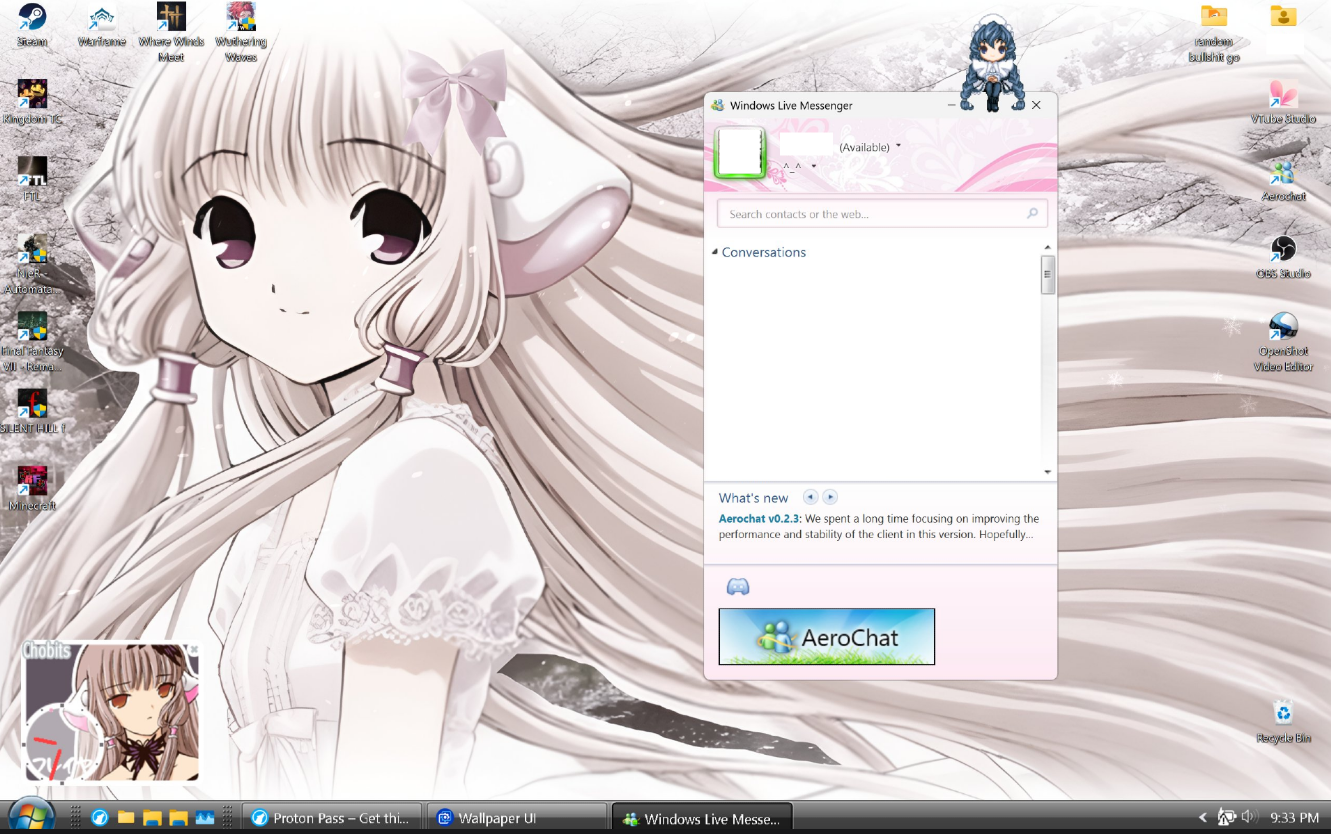Open the Aerochat v0.2.3 news link

tap(760, 519)
